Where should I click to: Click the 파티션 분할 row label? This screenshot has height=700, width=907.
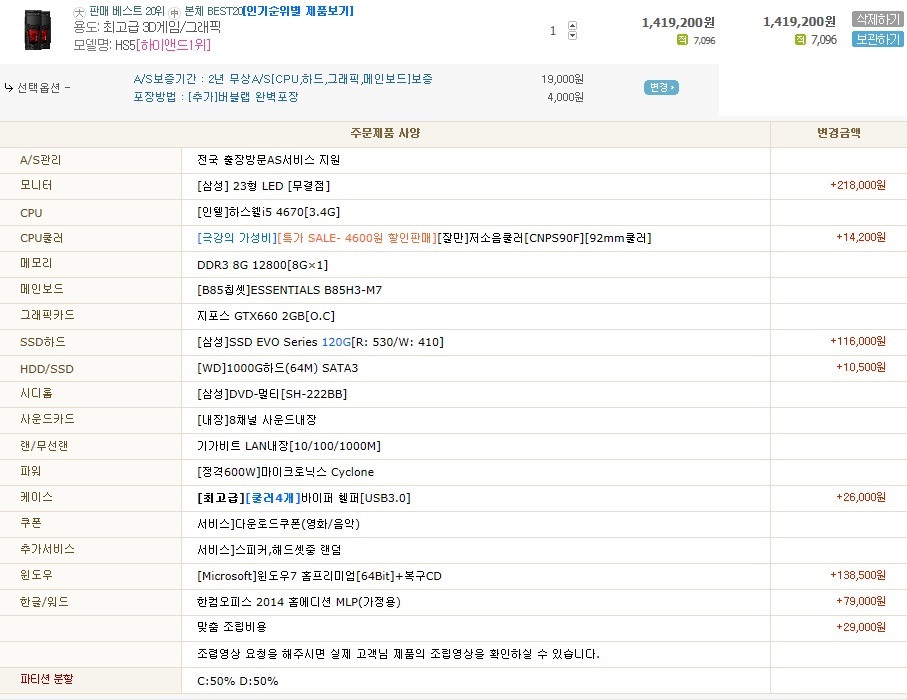(47, 679)
